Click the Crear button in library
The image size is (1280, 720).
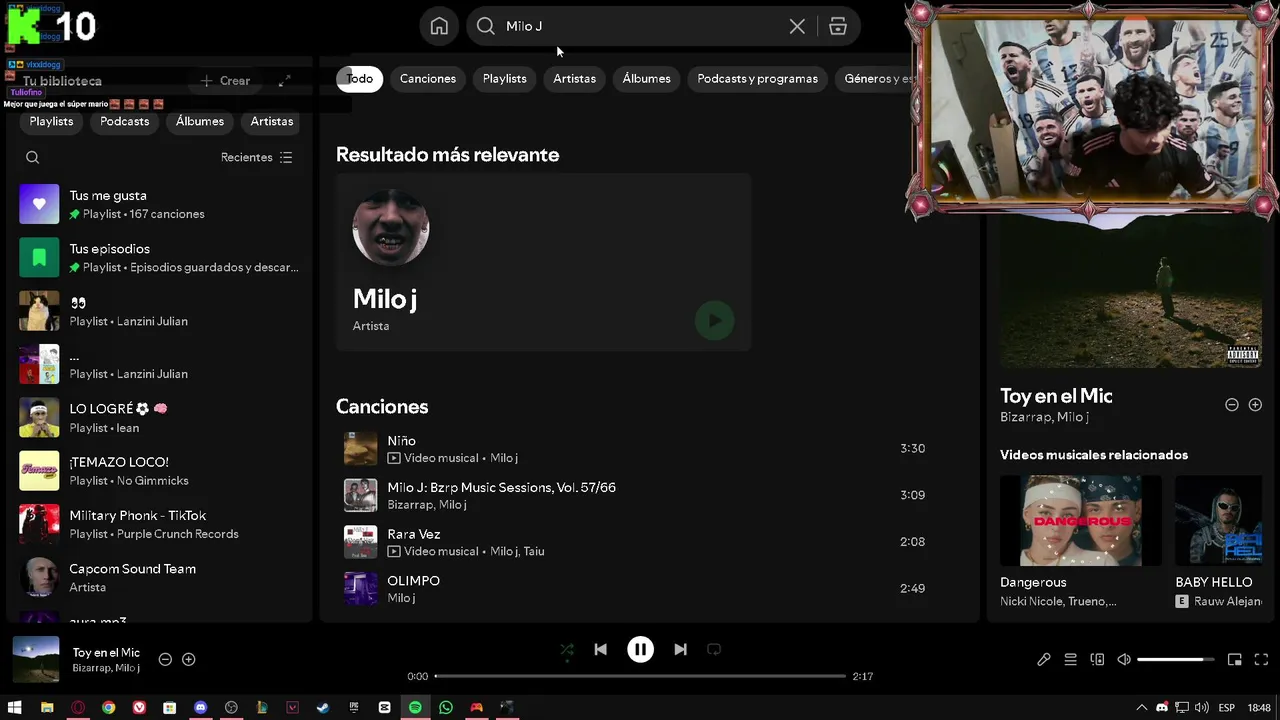[x=225, y=81]
